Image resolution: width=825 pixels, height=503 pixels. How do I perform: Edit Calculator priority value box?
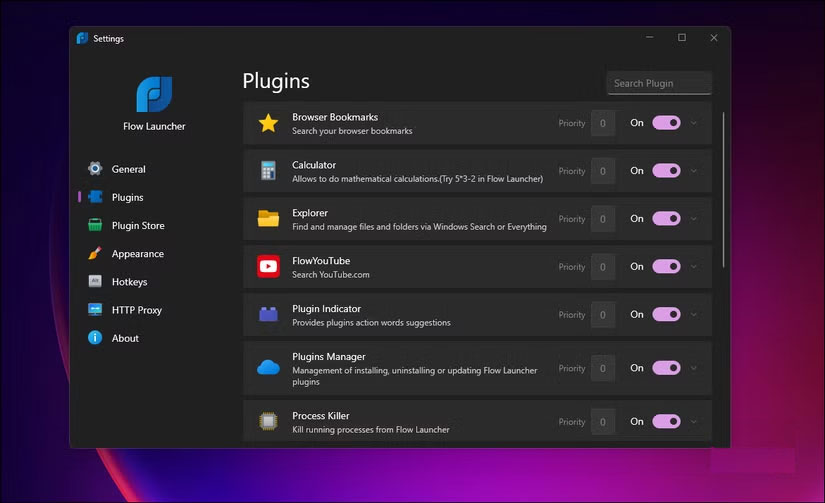pyautogui.click(x=602, y=171)
